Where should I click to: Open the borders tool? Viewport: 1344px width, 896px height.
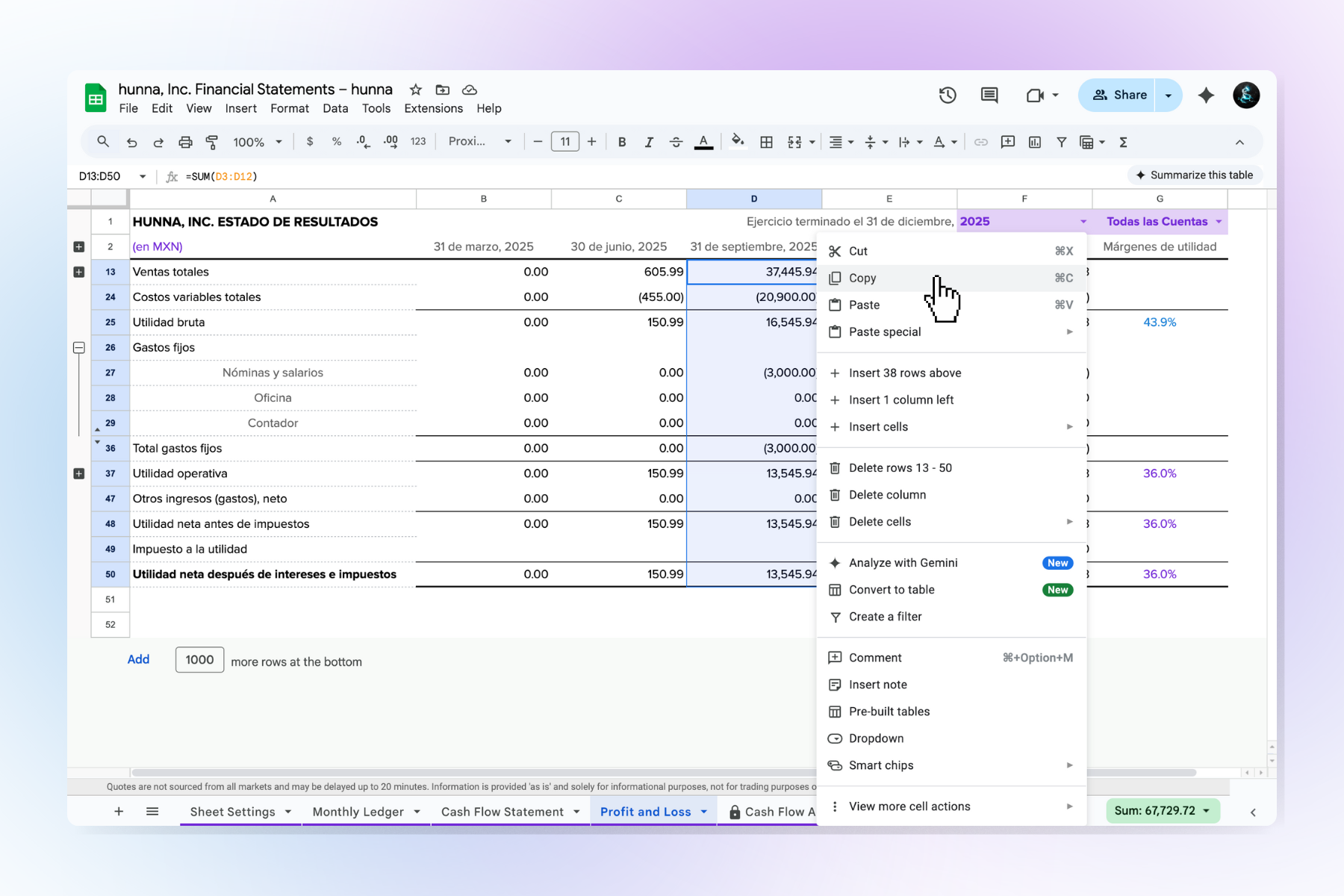click(x=766, y=142)
